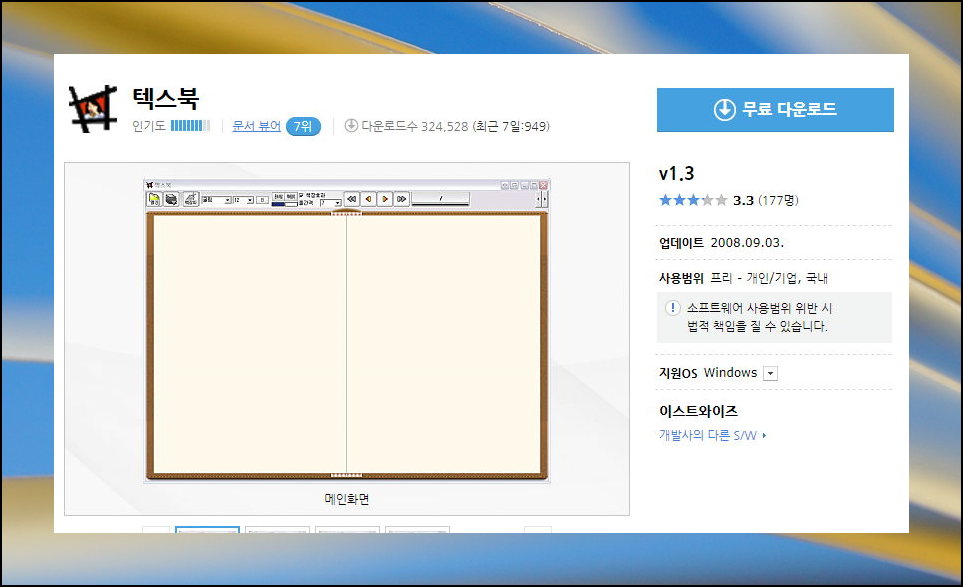Click the toolbar scroll arrows at right
Image resolution: width=963 pixels, height=587 pixels.
(542, 199)
